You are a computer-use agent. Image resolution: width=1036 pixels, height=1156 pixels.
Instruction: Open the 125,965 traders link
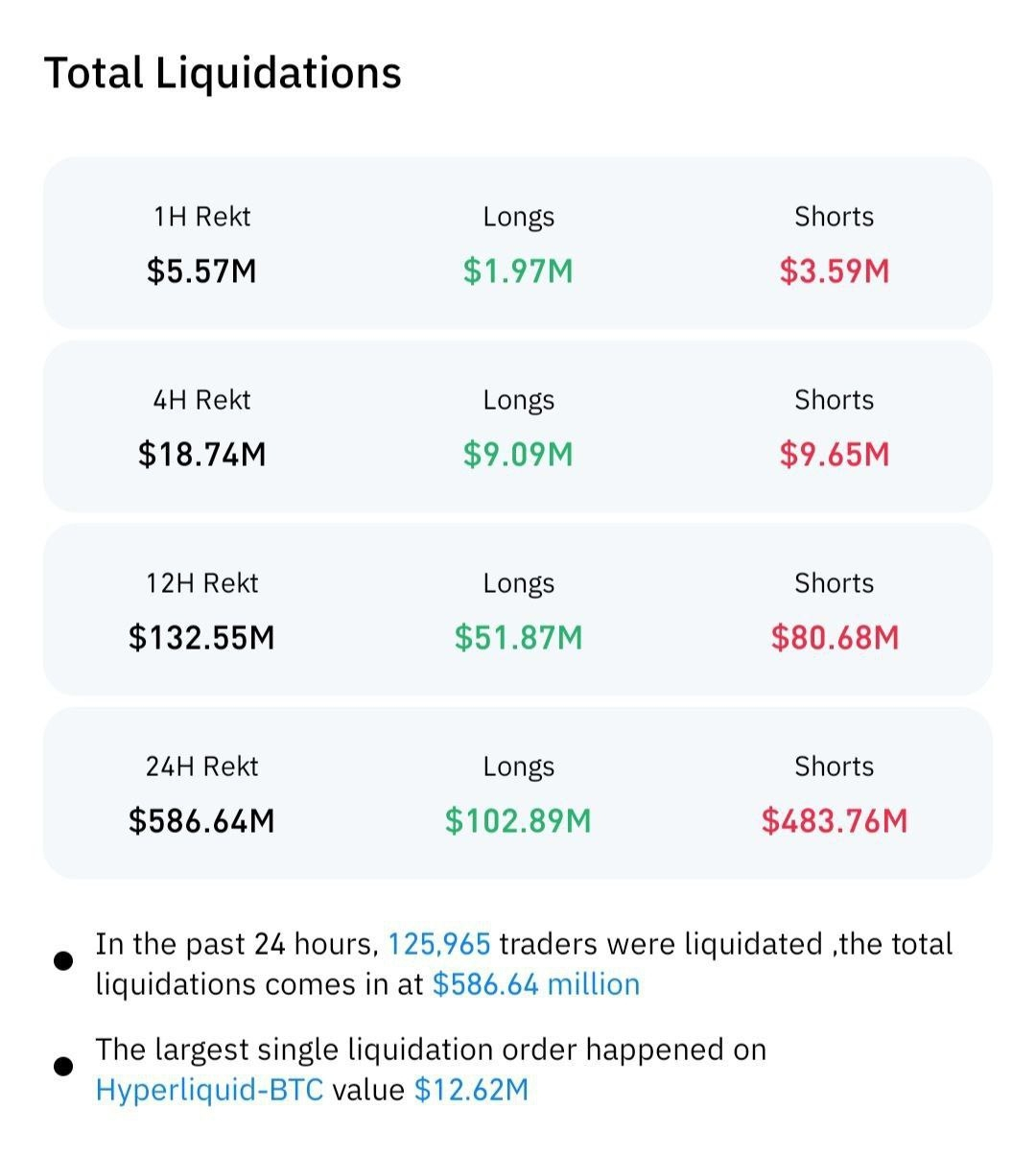[x=438, y=944]
